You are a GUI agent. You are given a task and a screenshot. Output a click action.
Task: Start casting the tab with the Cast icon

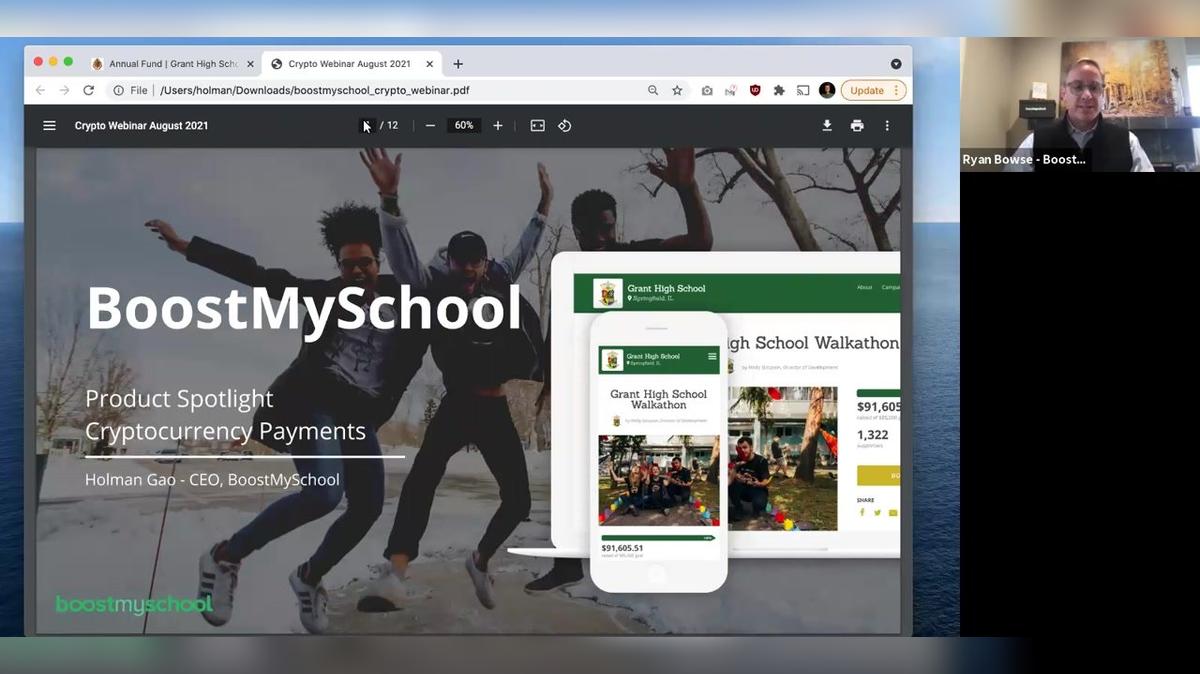(x=803, y=90)
